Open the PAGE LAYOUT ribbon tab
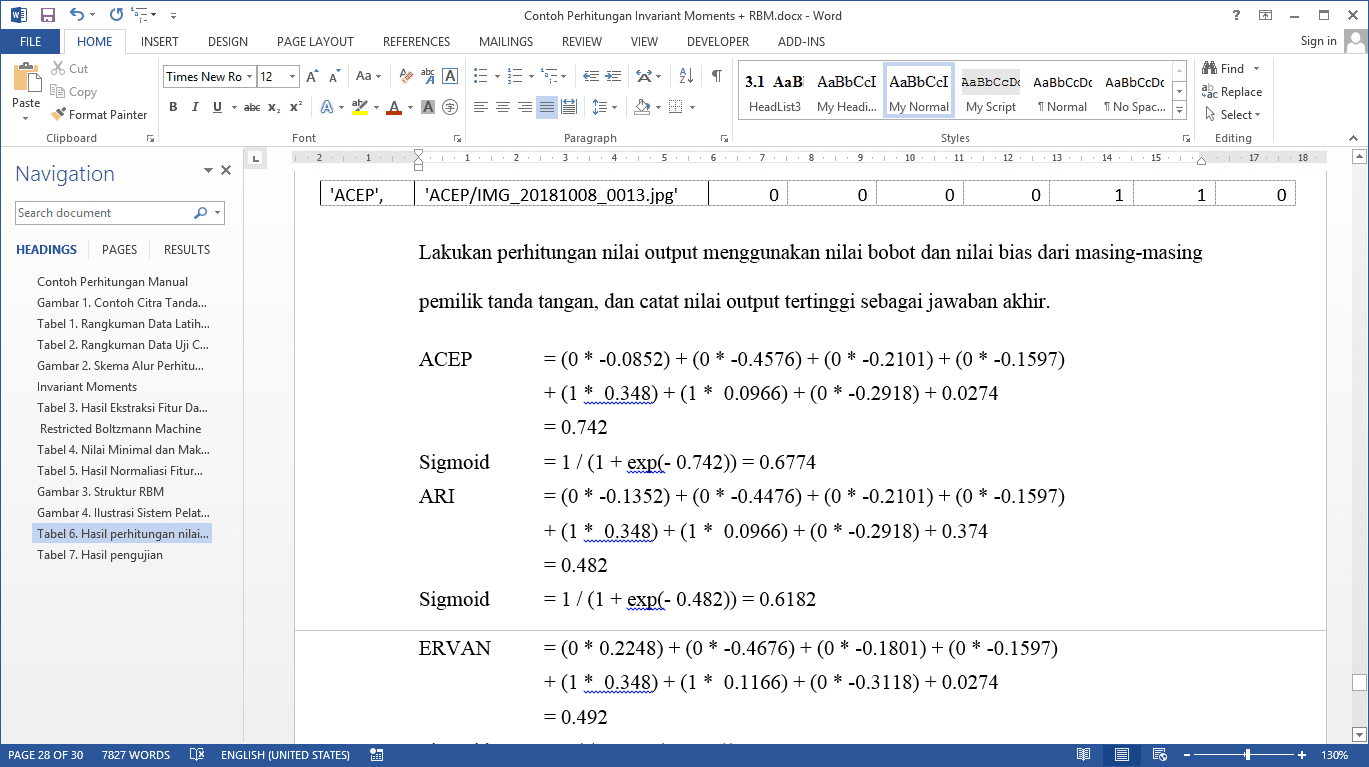The image size is (1369, 767). [315, 42]
